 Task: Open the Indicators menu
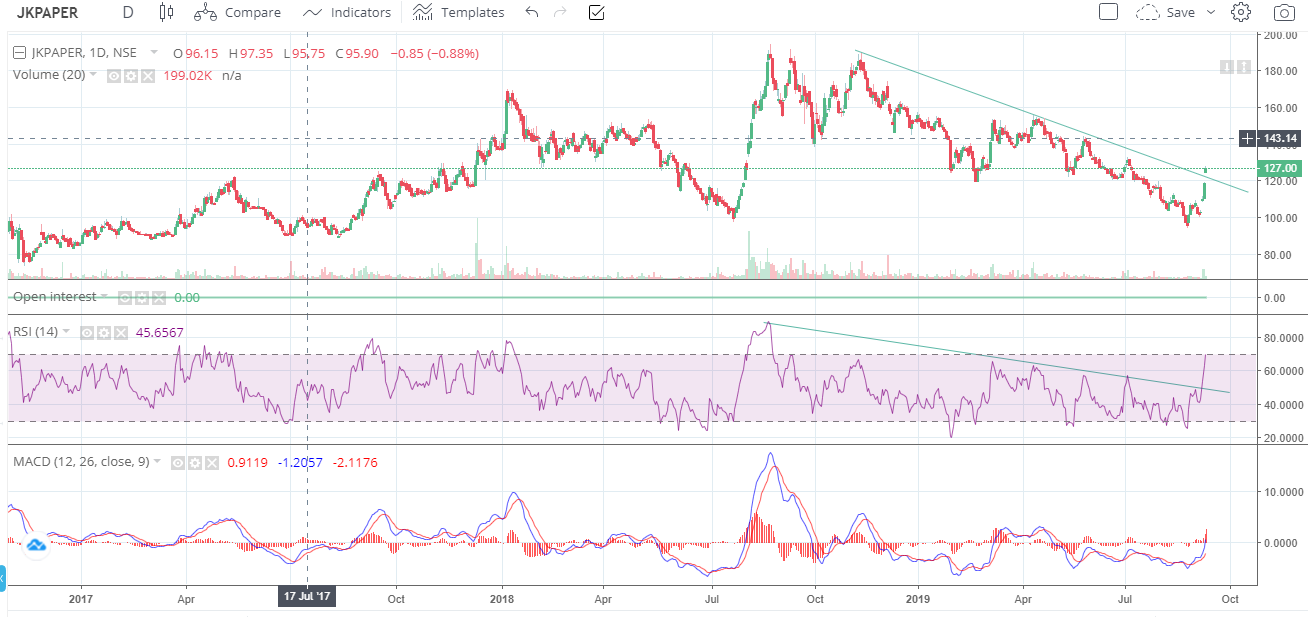(347, 13)
